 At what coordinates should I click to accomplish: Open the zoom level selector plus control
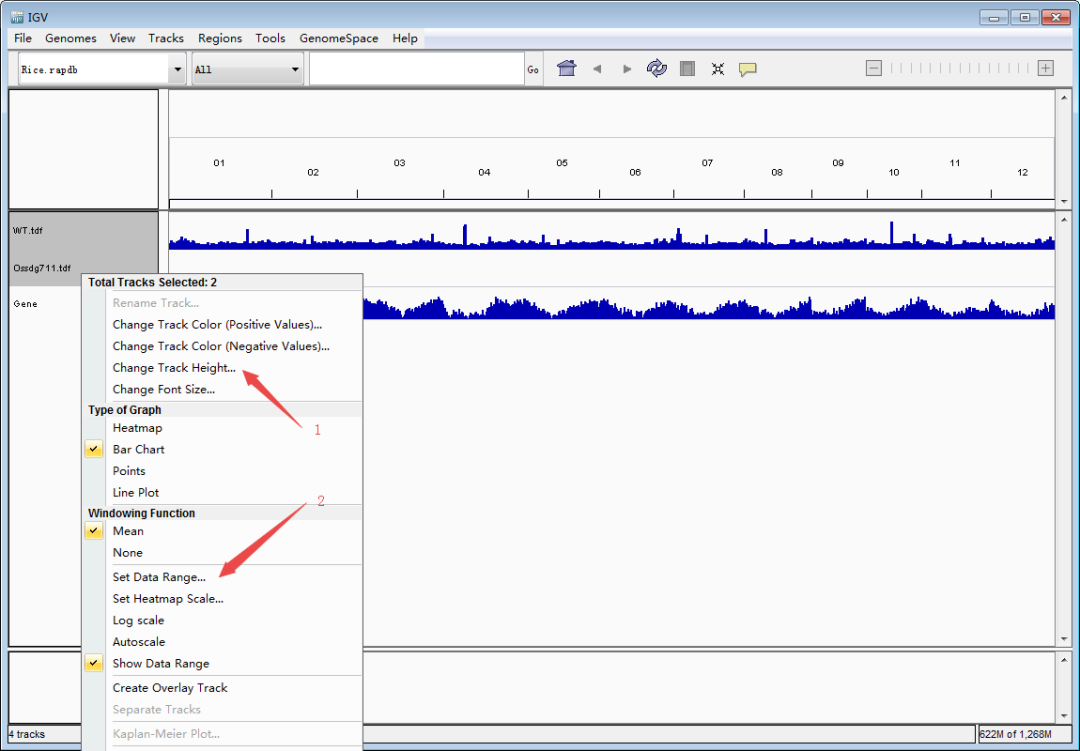1045,68
